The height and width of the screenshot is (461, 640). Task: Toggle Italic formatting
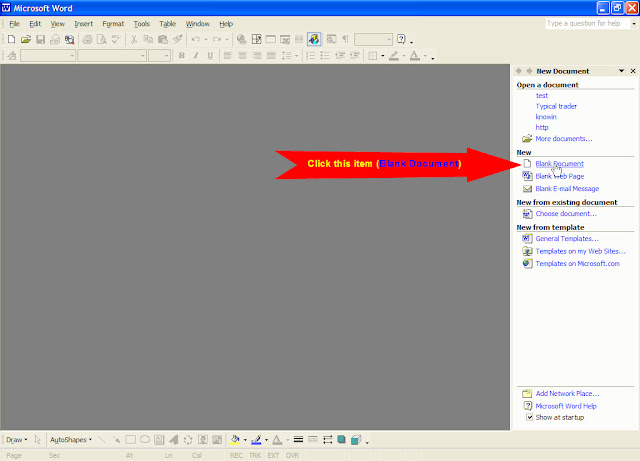(196, 56)
